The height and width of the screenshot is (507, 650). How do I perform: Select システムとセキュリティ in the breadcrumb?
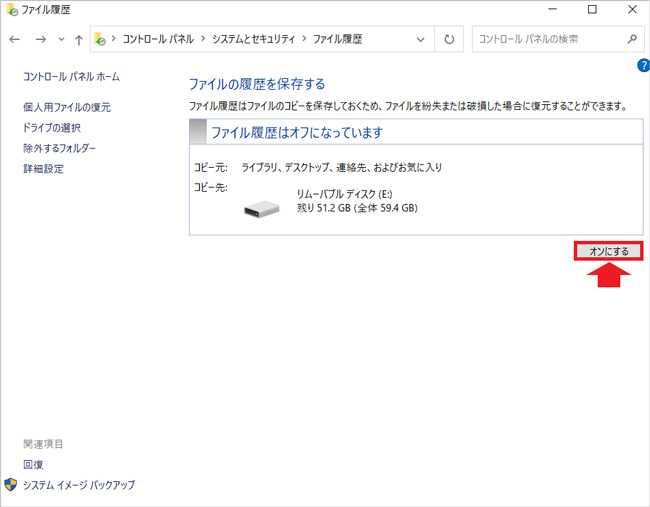[x=253, y=39]
